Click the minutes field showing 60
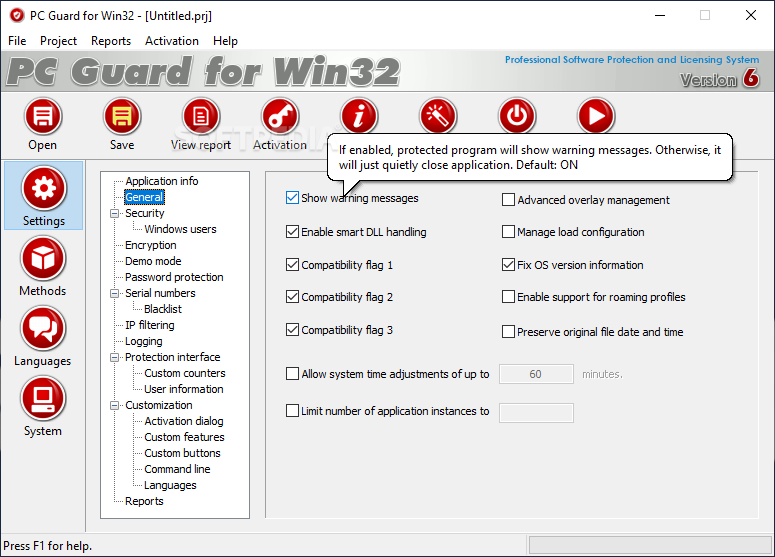The height and width of the screenshot is (557, 775). (x=536, y=374)
